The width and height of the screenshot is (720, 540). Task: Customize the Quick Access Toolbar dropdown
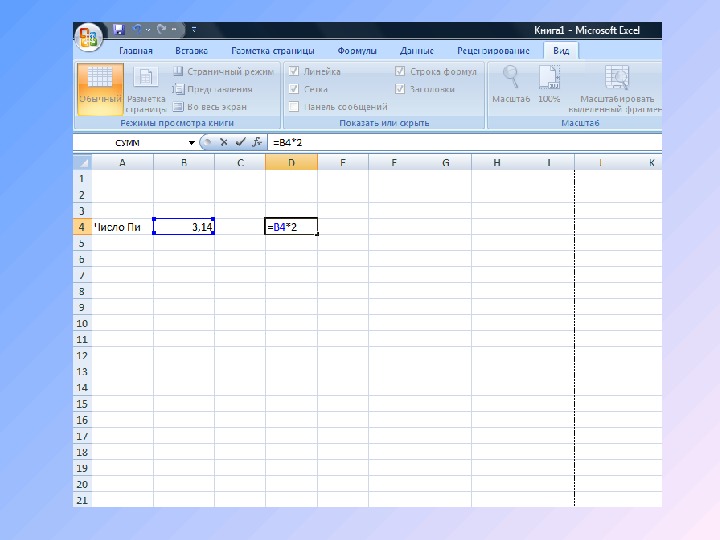194,30
